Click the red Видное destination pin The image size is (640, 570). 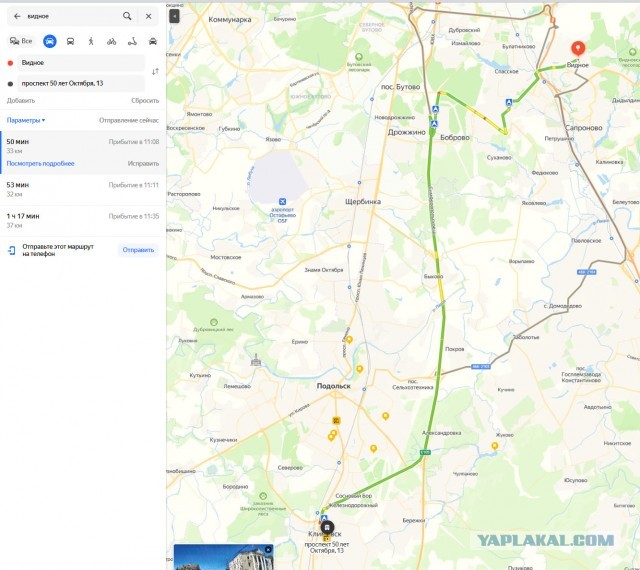pyautogui.click(x=578, y=49)
